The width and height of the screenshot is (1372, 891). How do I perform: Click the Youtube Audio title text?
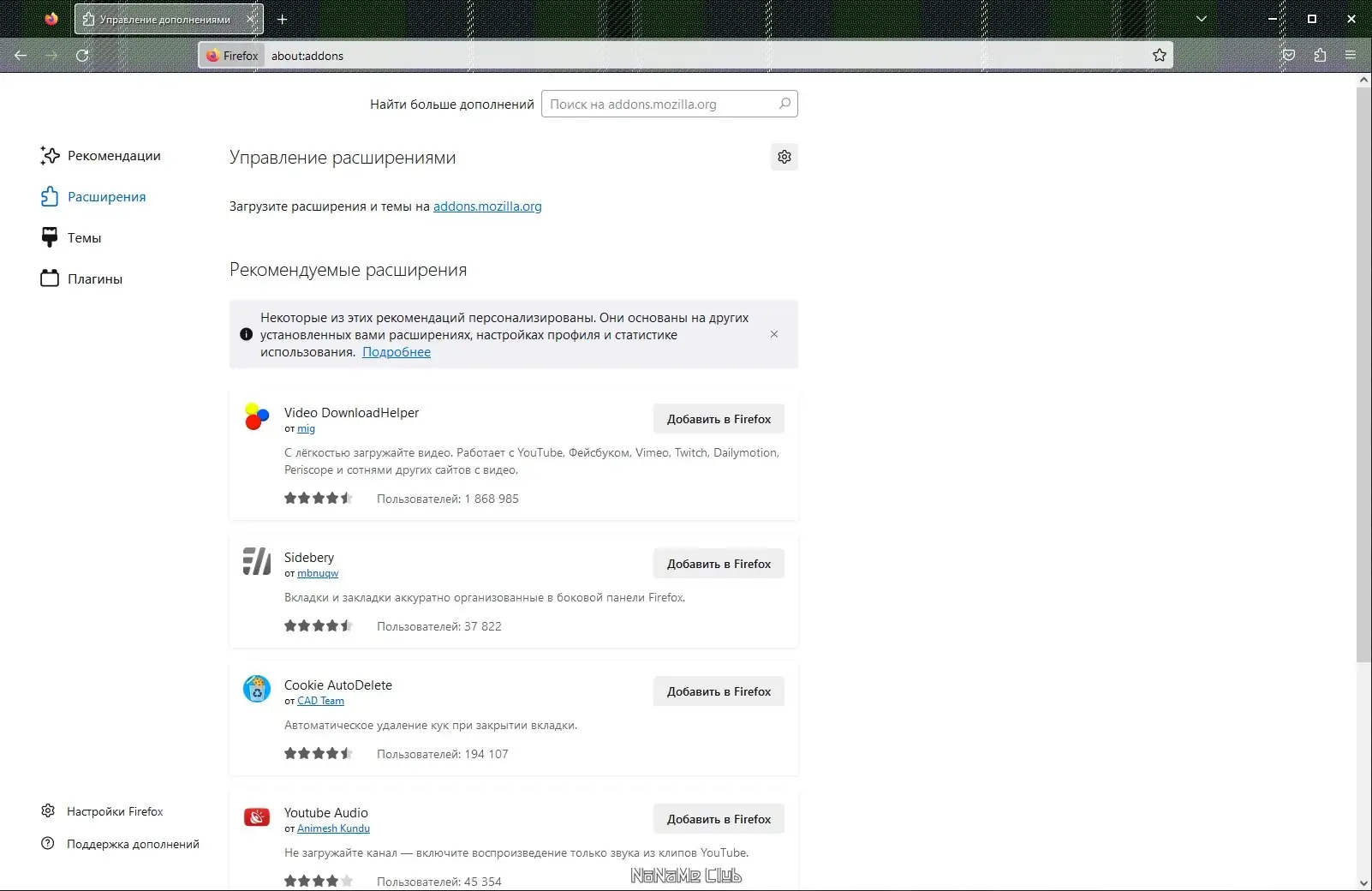[x=326, y=813]
